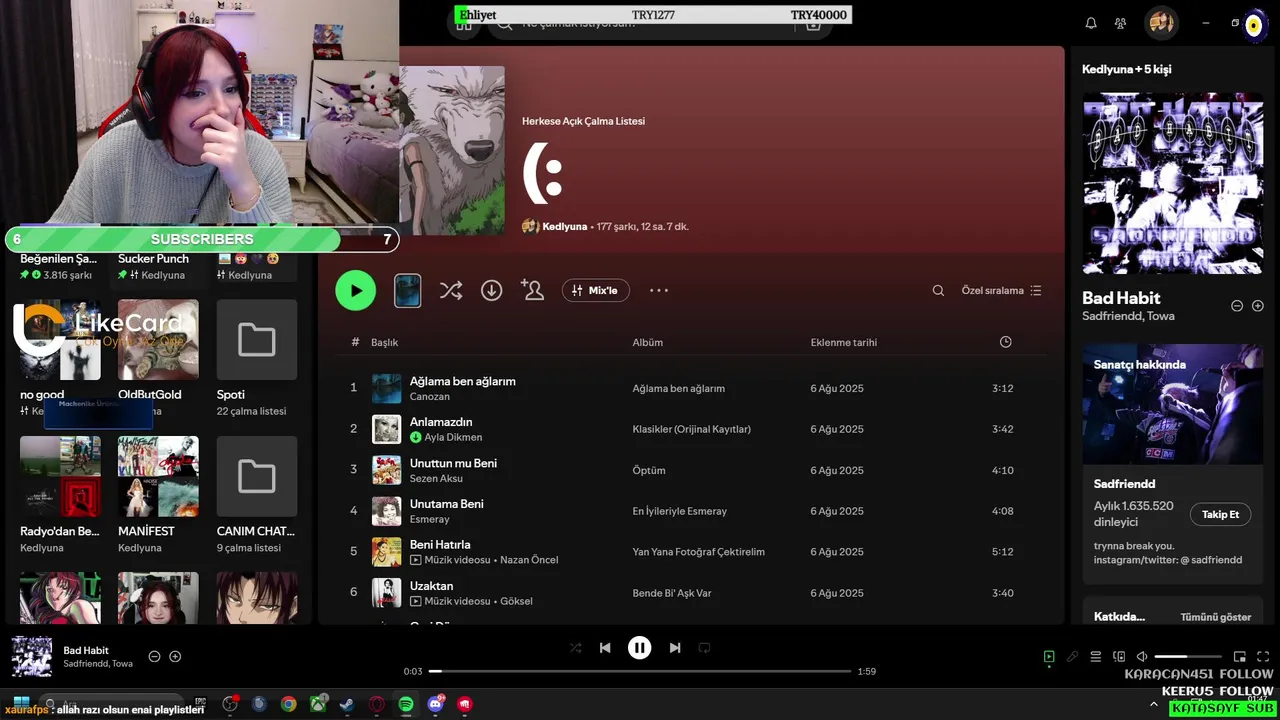Open the Özel sıralama sort menu
The image size is (1280, 720).
coord(1001,290)
